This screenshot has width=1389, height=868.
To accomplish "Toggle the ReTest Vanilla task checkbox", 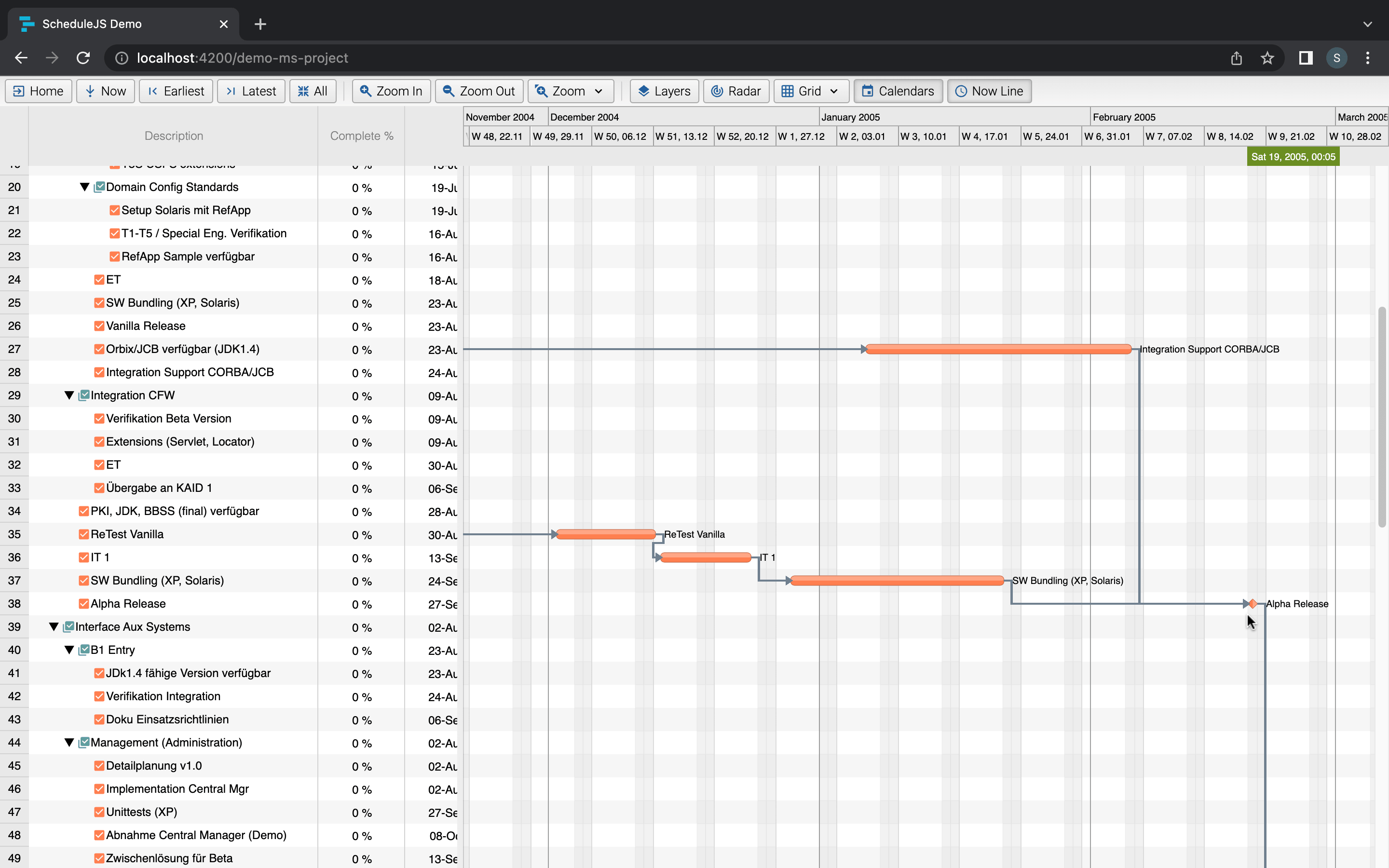I will click(x=83, y=534).
